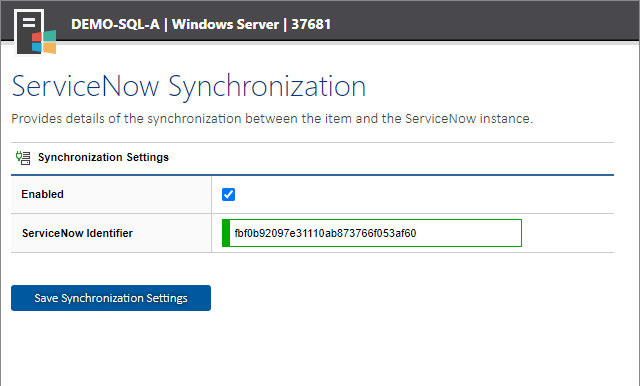The width and height of the screenshot is (640, 386).
Task: Click the ServiceNow Synchronization page heading
Action: [x=189, y=87]
